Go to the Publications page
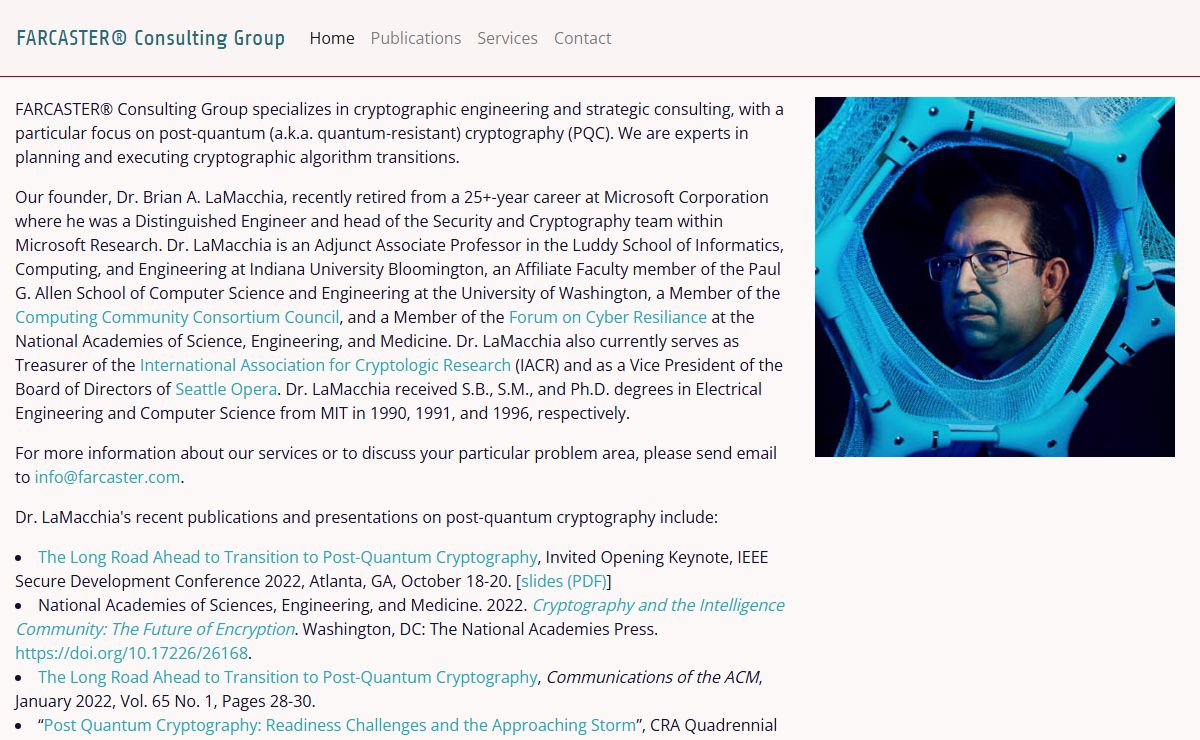The height and width of the screenshot is (740, 1200). [416, 38]
